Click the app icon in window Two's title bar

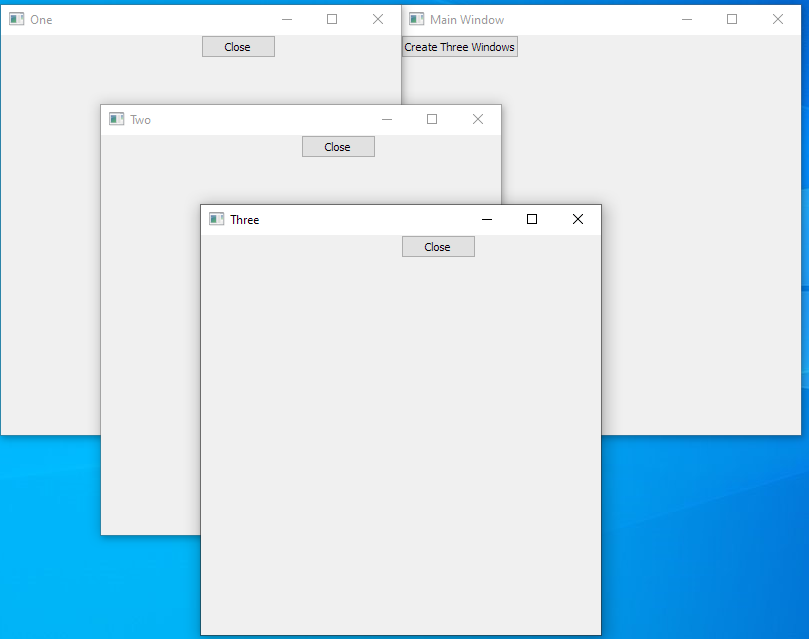[x=117, y=119]
